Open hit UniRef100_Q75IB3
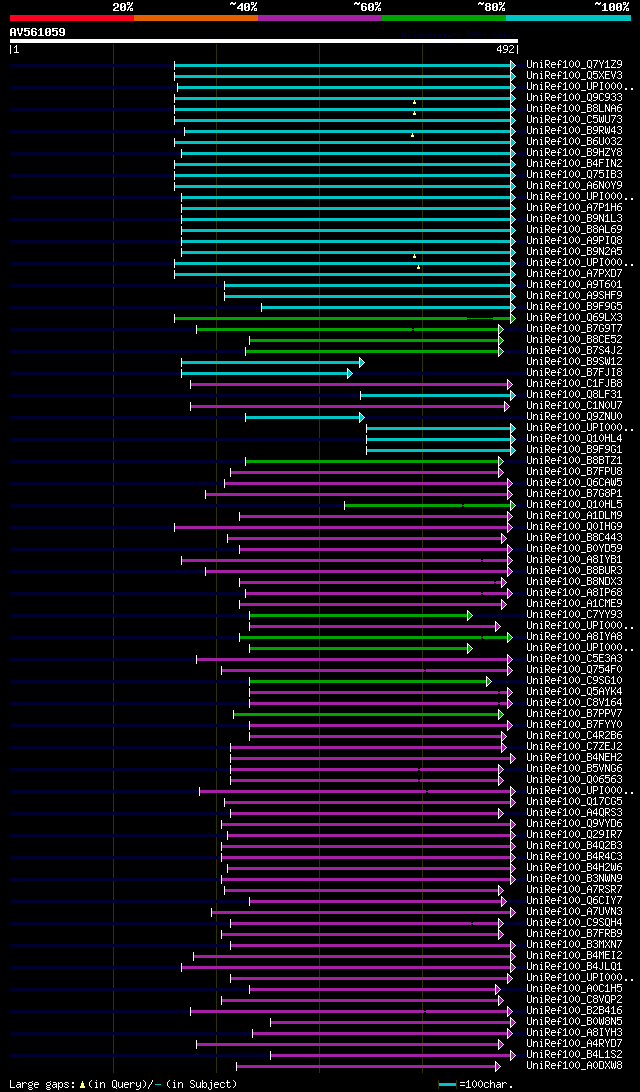Screen dimensions: 640x1092 (575, 175)
